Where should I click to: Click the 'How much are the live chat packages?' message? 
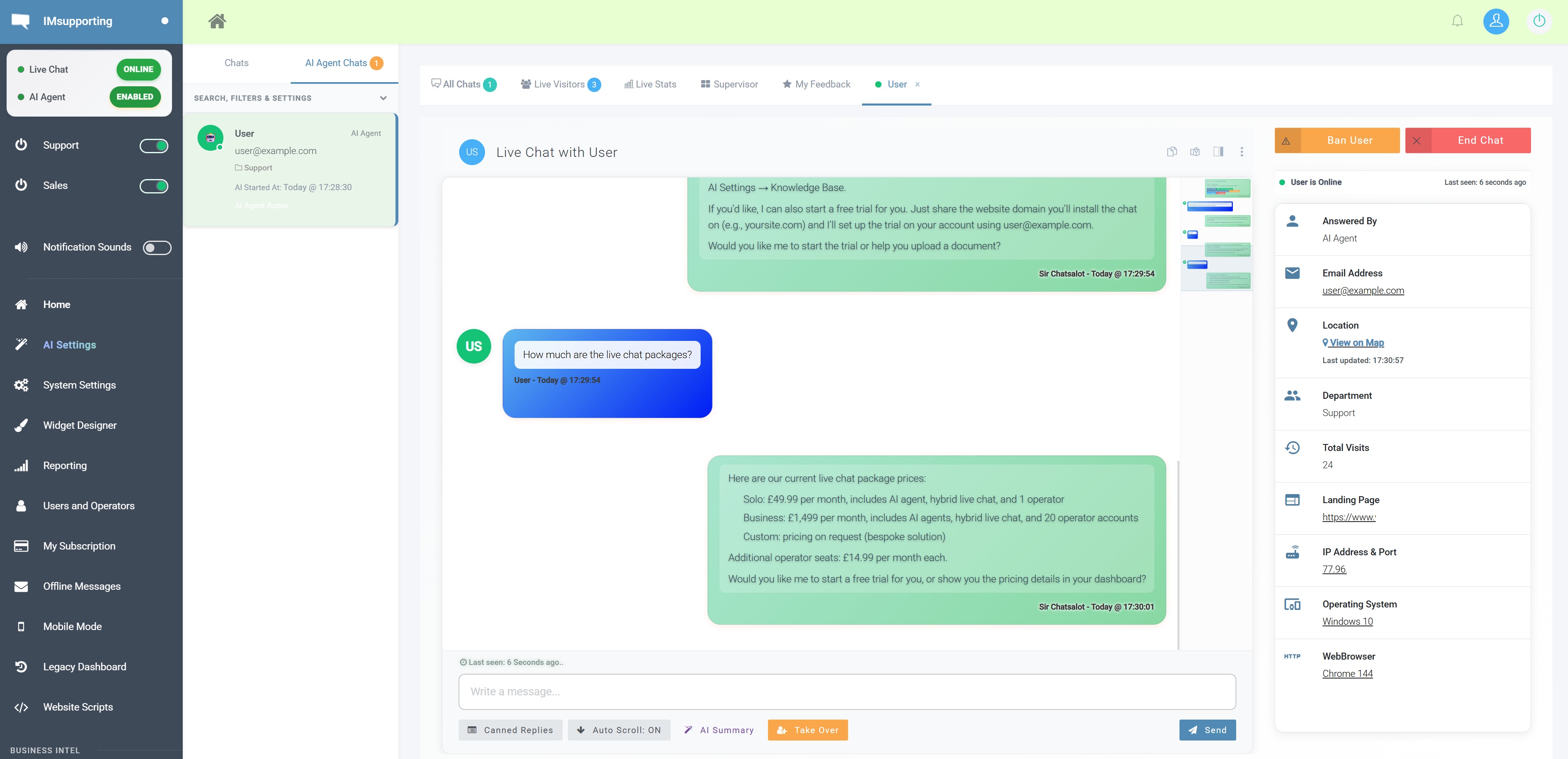point(607,355)
